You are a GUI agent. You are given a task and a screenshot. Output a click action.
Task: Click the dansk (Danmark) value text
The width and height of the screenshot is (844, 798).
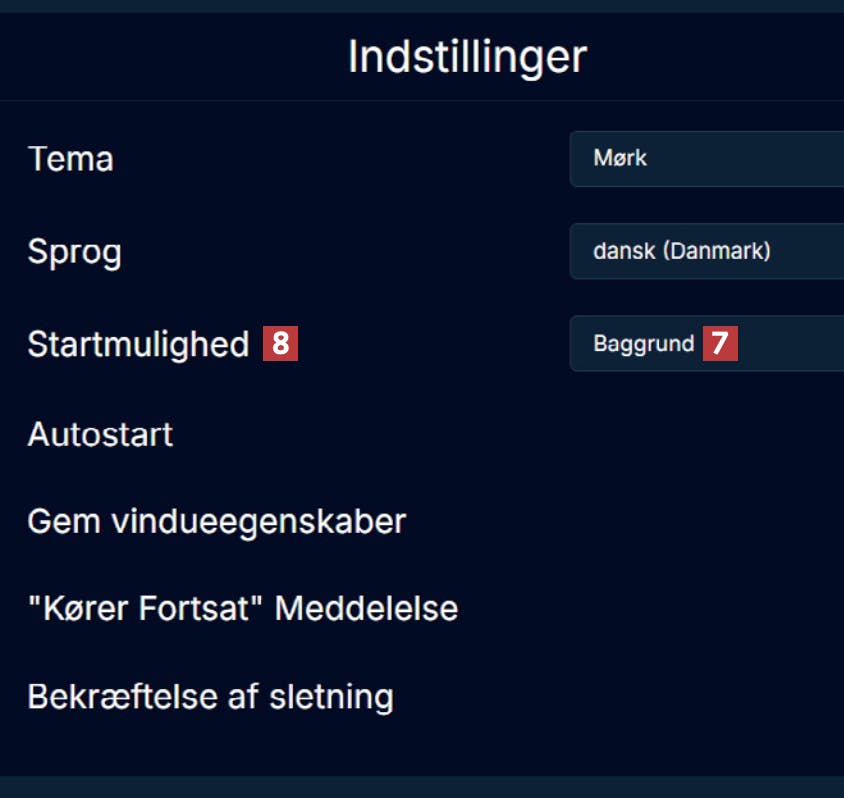click(682, 251)
